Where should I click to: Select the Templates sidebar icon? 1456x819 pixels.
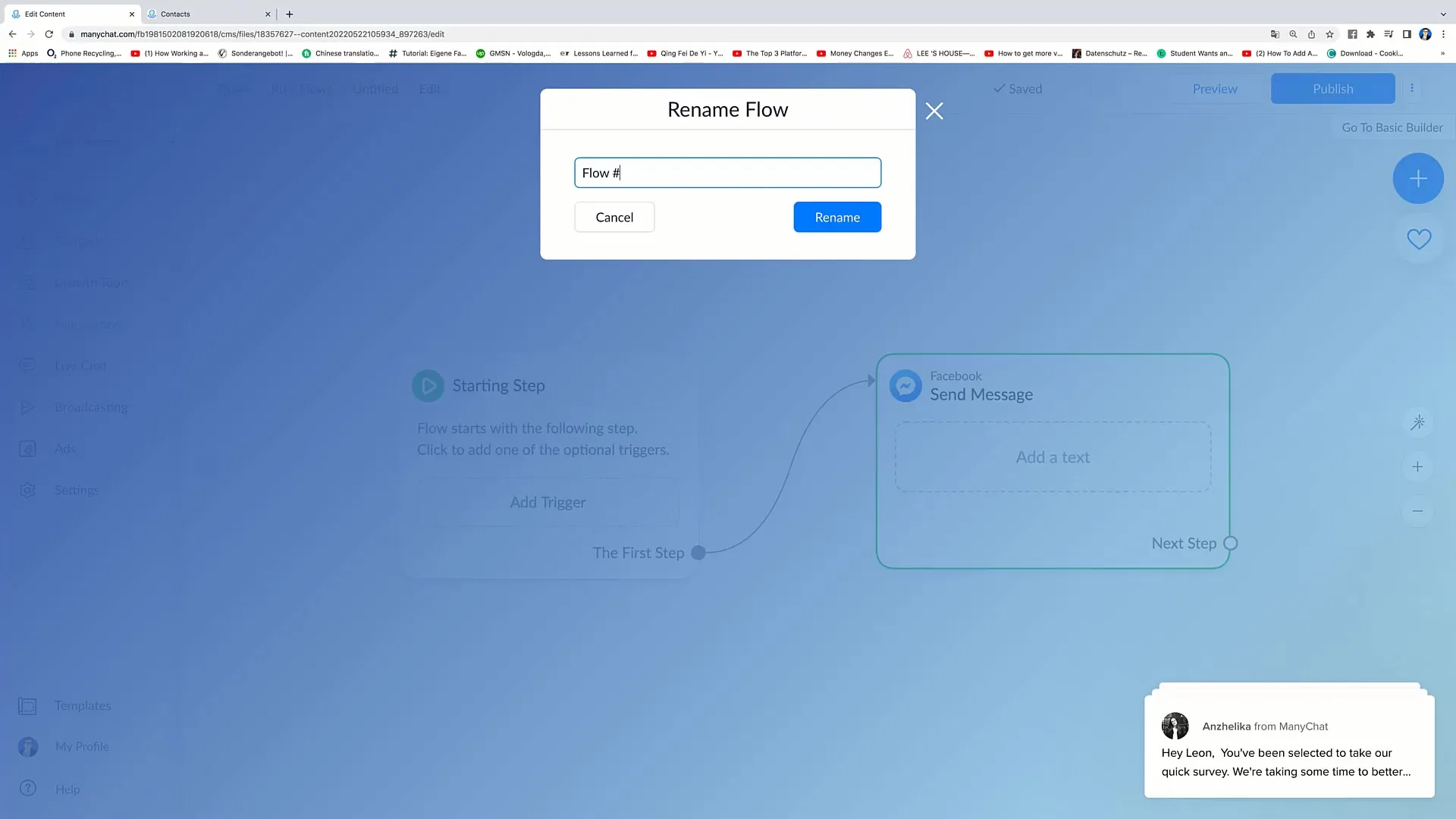coord(27,706)
